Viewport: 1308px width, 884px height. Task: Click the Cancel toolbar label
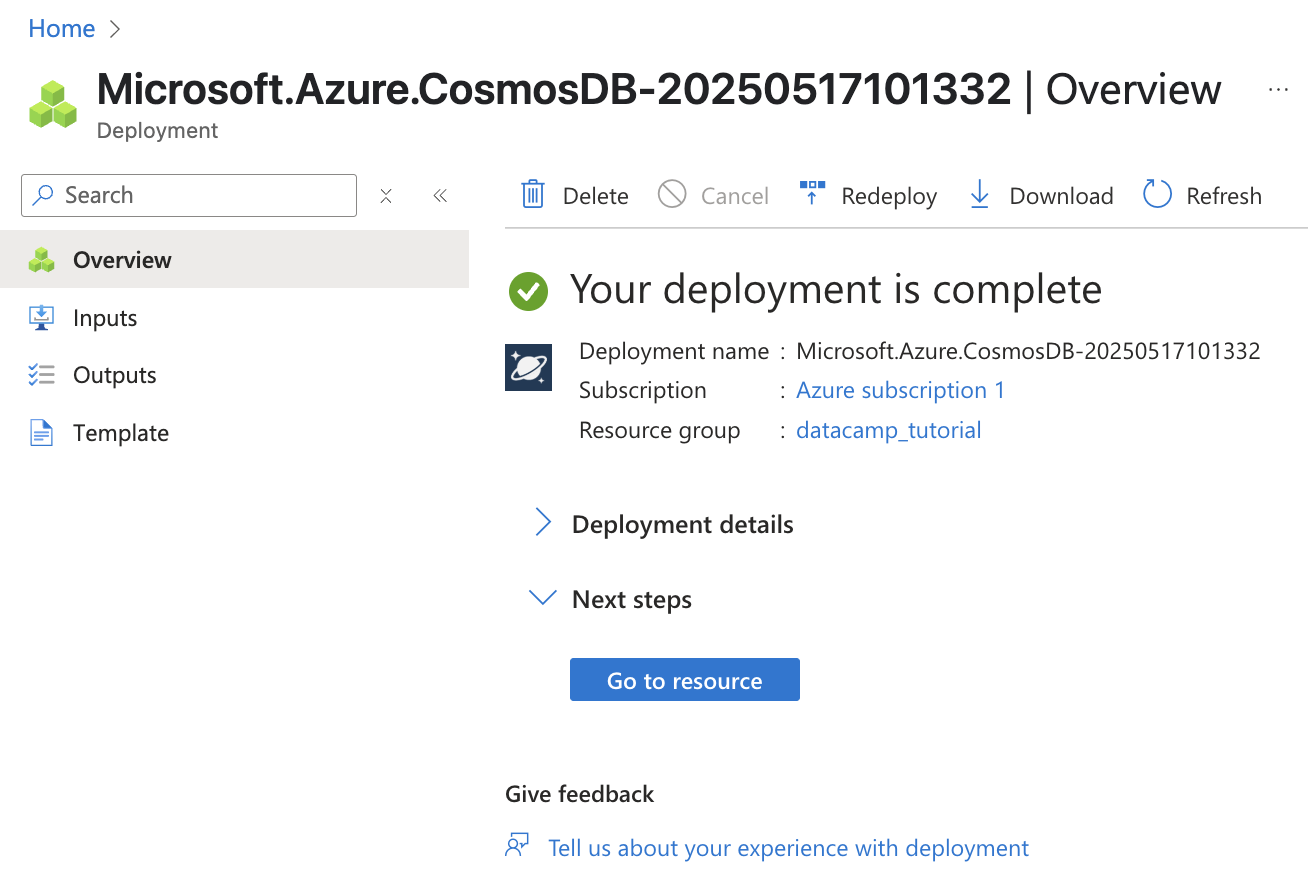point(735,196)
